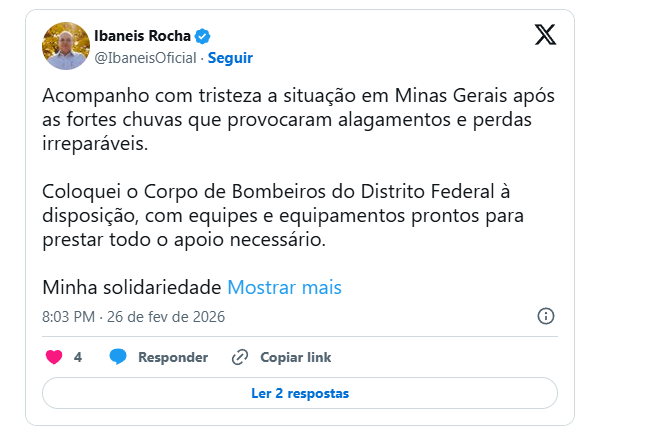Open Ibaneis Rocha's profile picture
Viewport: 655px width, 448px height.
tap(66, 46)
